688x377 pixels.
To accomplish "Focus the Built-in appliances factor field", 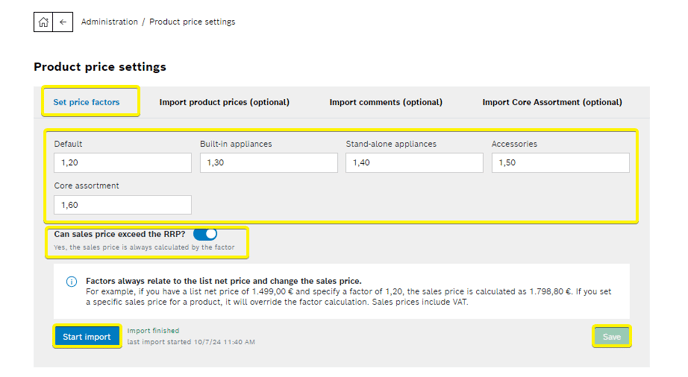I will click(269, 163).
